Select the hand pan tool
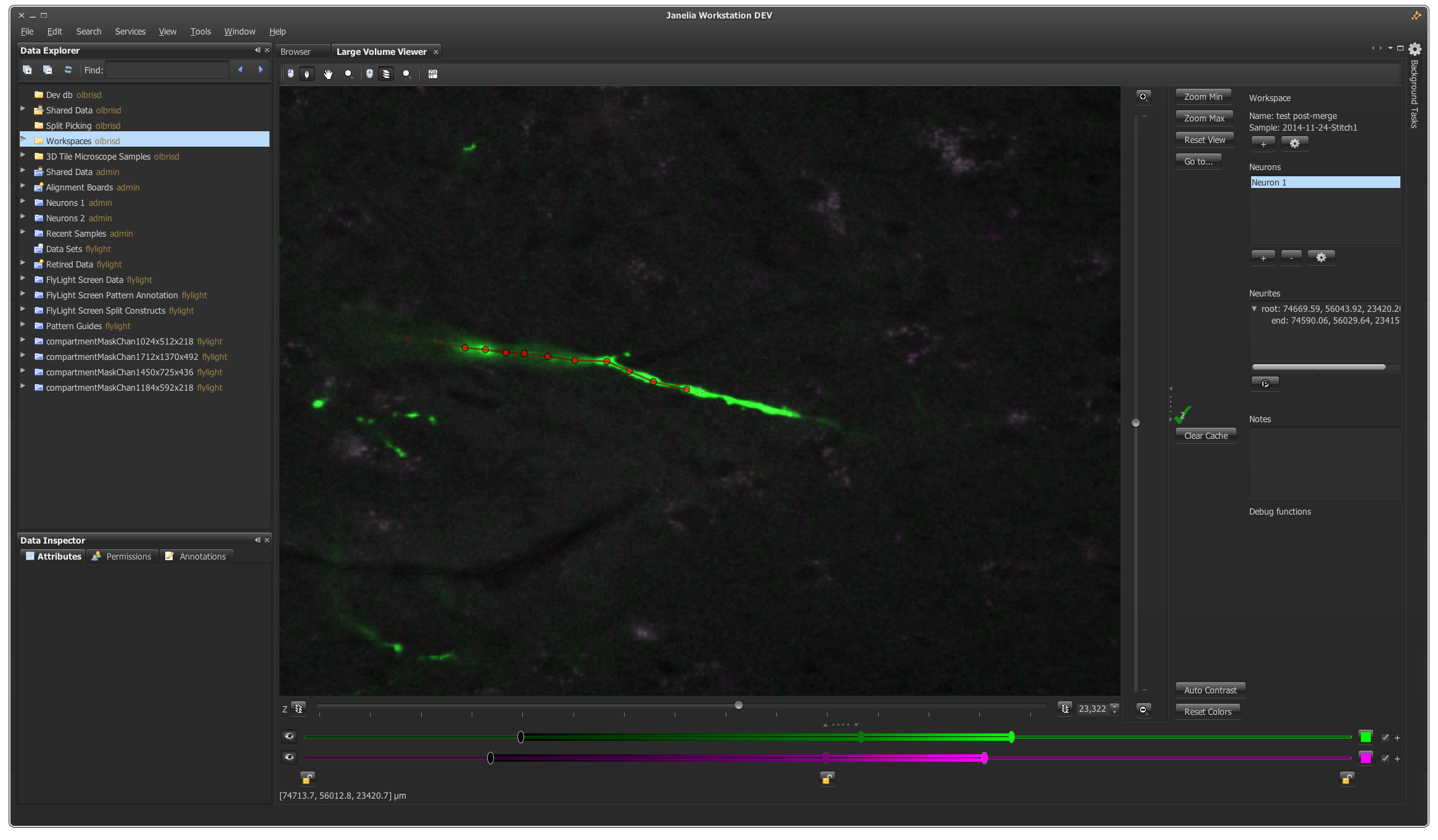Viewport: 1438px width, 840px height. click(328, 74)
